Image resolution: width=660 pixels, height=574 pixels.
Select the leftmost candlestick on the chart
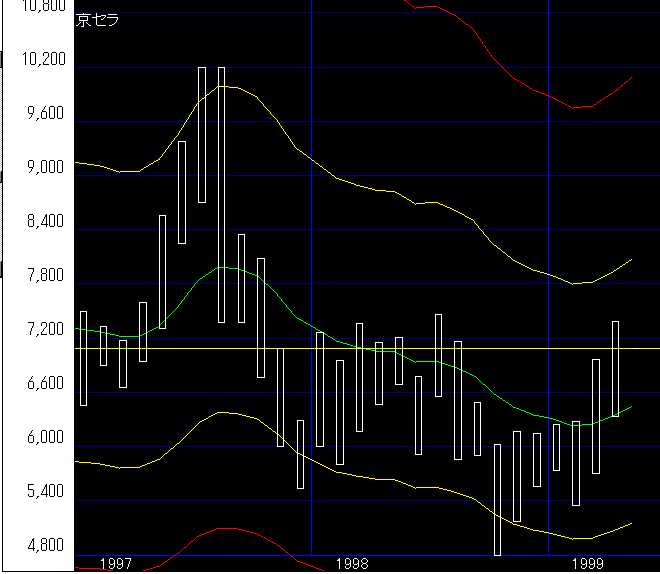83,358
